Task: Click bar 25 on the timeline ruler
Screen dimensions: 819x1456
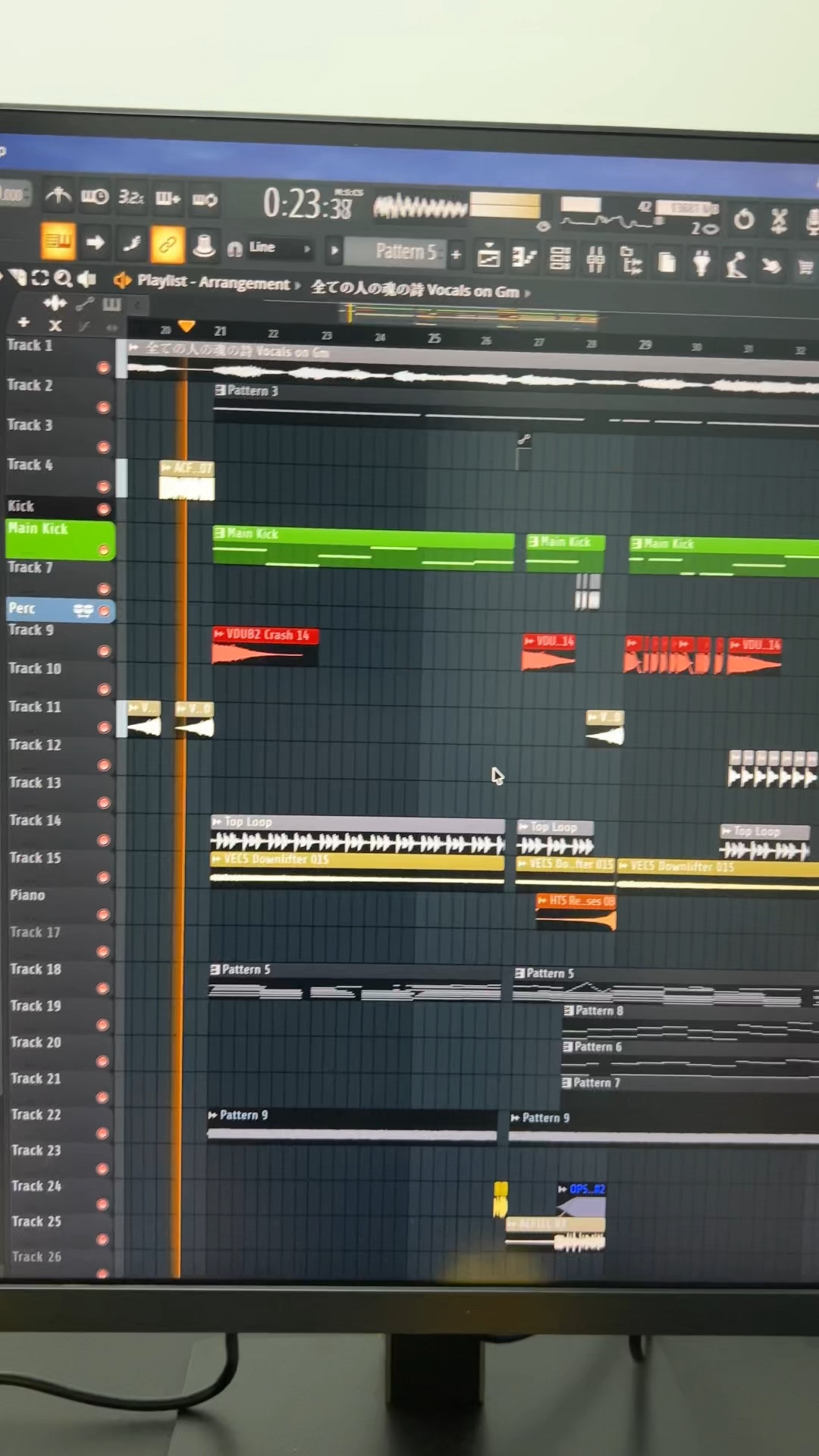Action: 434,337
